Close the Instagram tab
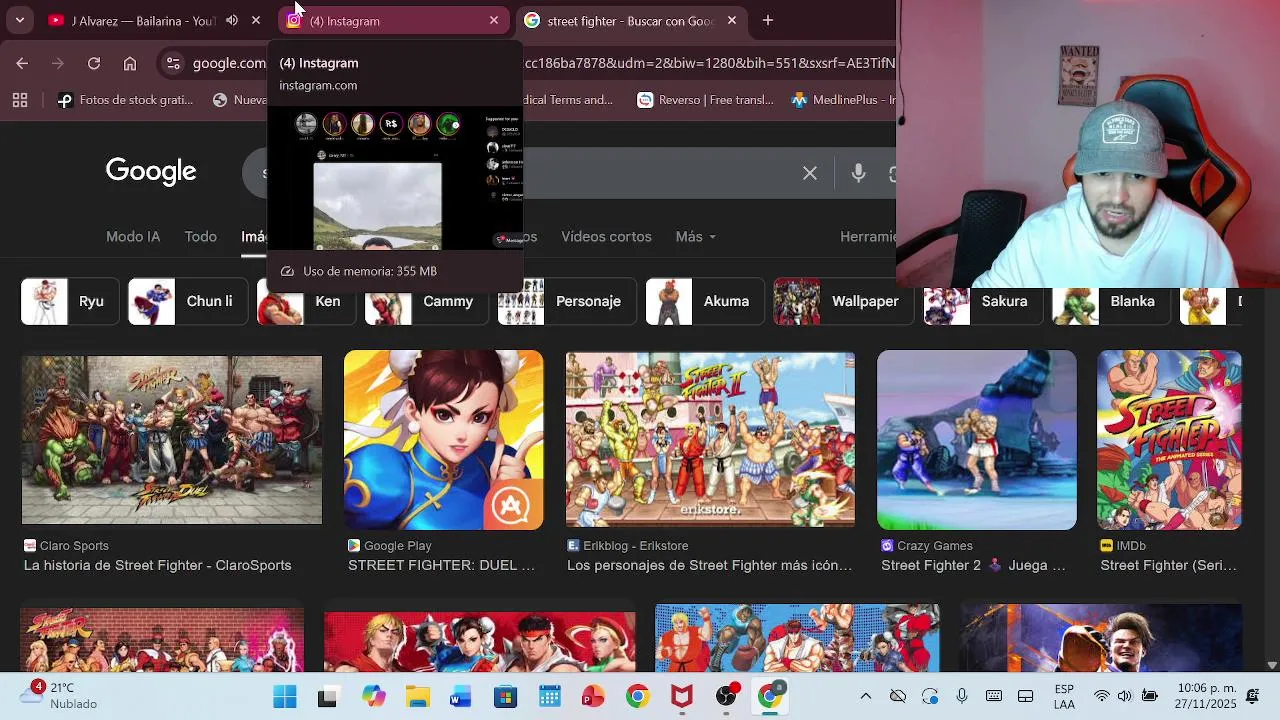Viewport: 1280px width, 720px height. pyautogui.click(x=494, y=20)
